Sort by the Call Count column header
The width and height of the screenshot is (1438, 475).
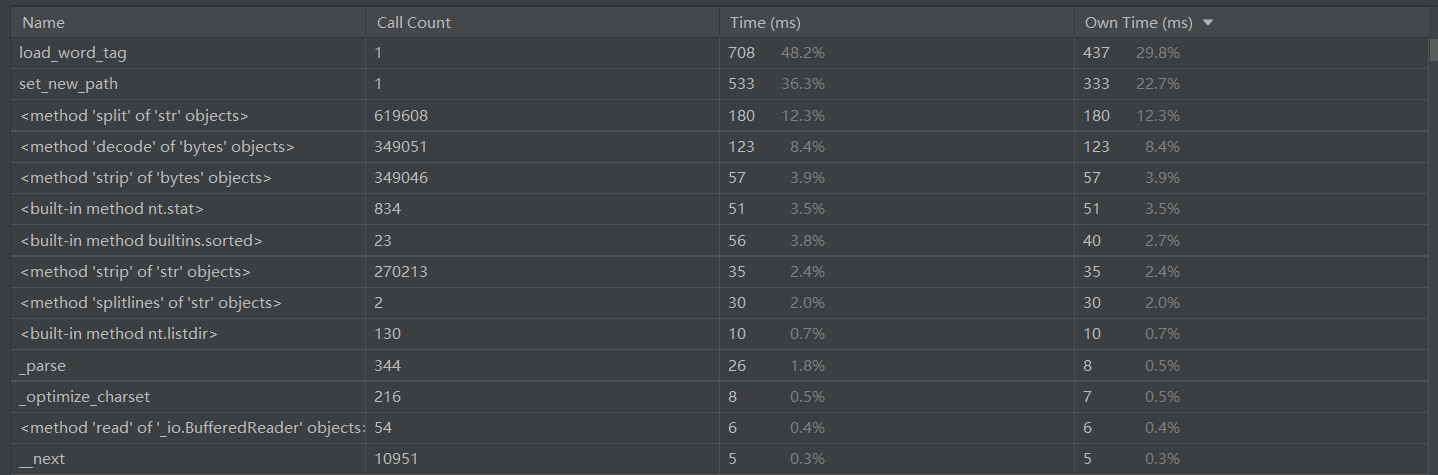pyautogui.click(x=542, y=22)
